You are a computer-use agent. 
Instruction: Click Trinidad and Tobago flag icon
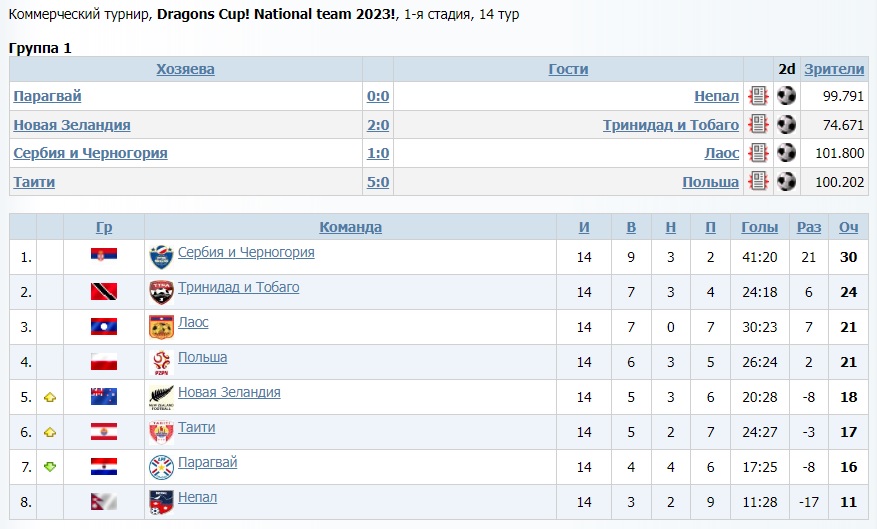[103, 292]
